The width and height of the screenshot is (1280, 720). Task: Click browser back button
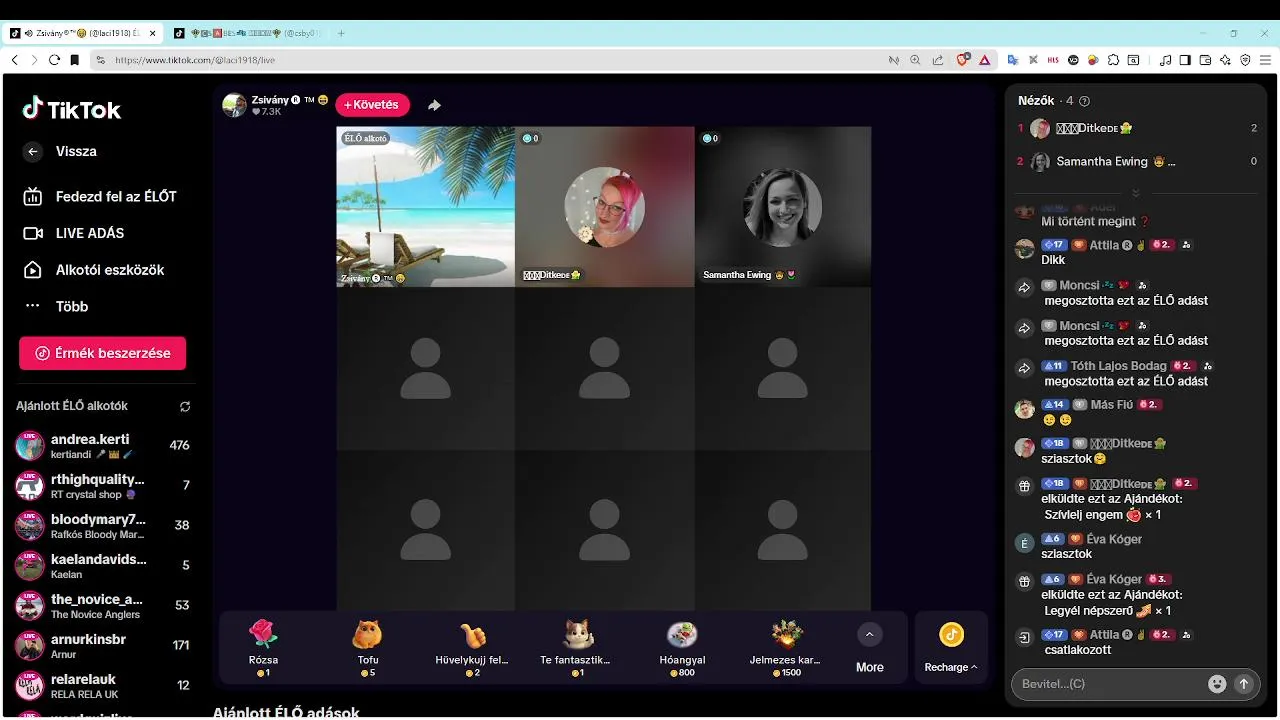14,60
